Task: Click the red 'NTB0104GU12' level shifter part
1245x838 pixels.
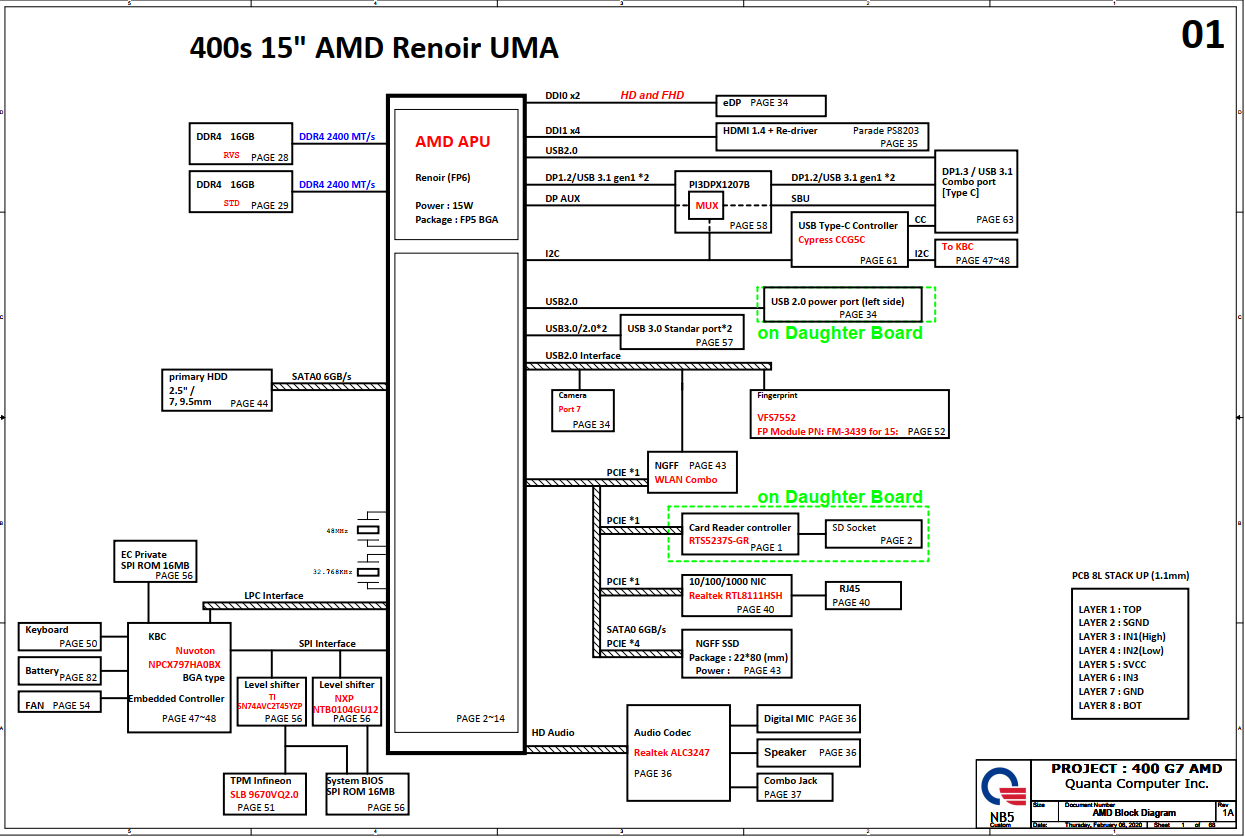Action: pos(345,709)
